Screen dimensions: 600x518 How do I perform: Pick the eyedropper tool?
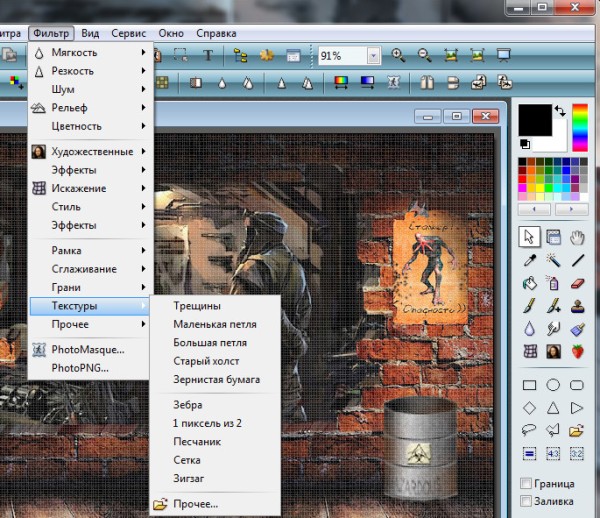pyautogui.click(x=529, y=260)
